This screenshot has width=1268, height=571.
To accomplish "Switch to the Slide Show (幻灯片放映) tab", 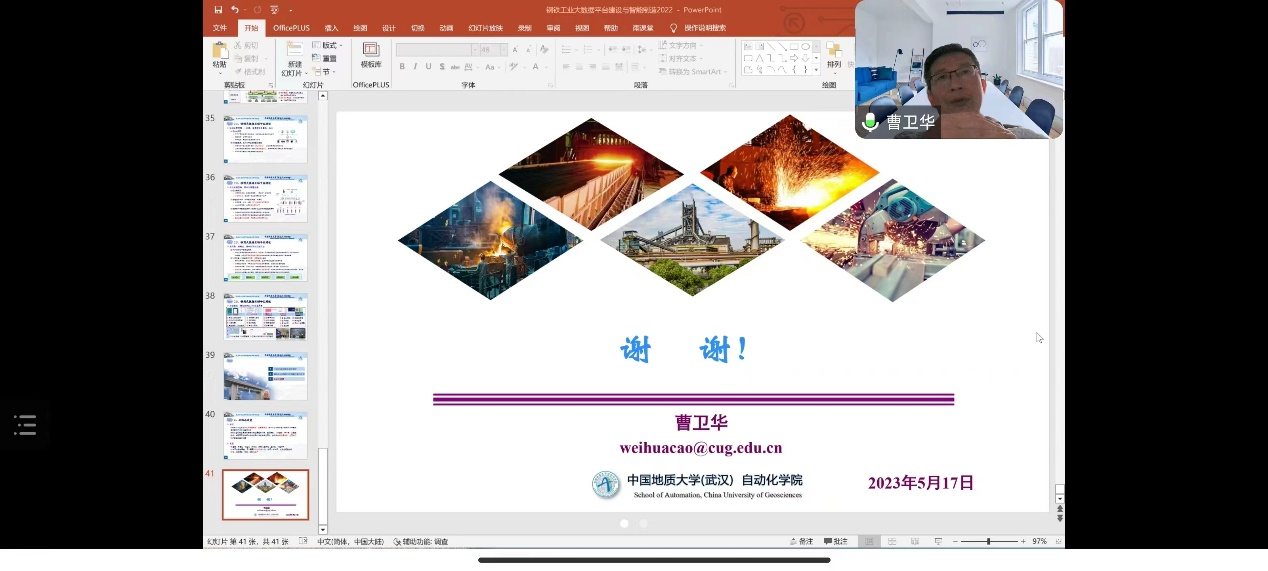I will pos(485,28).
